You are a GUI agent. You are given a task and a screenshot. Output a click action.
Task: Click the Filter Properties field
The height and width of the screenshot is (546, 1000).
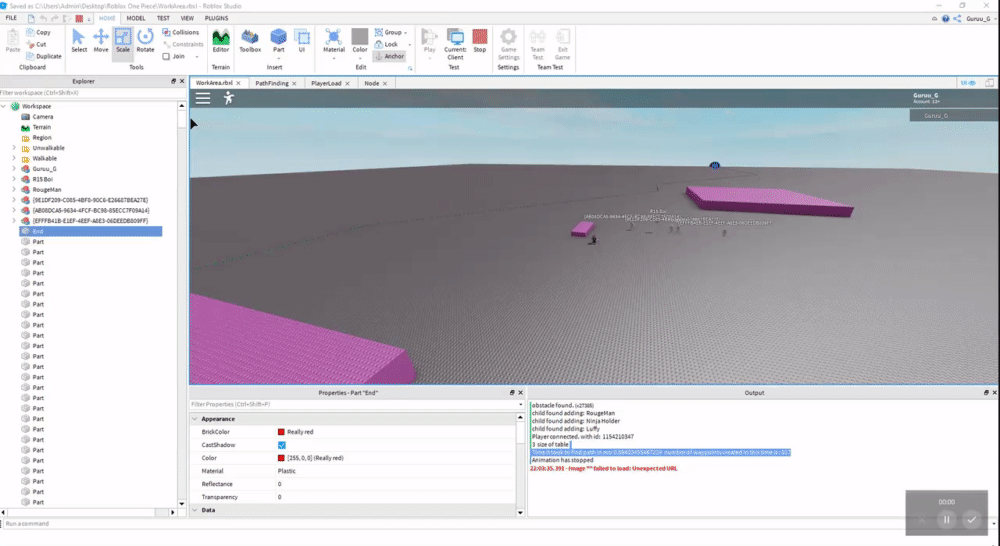coord(355,404)
